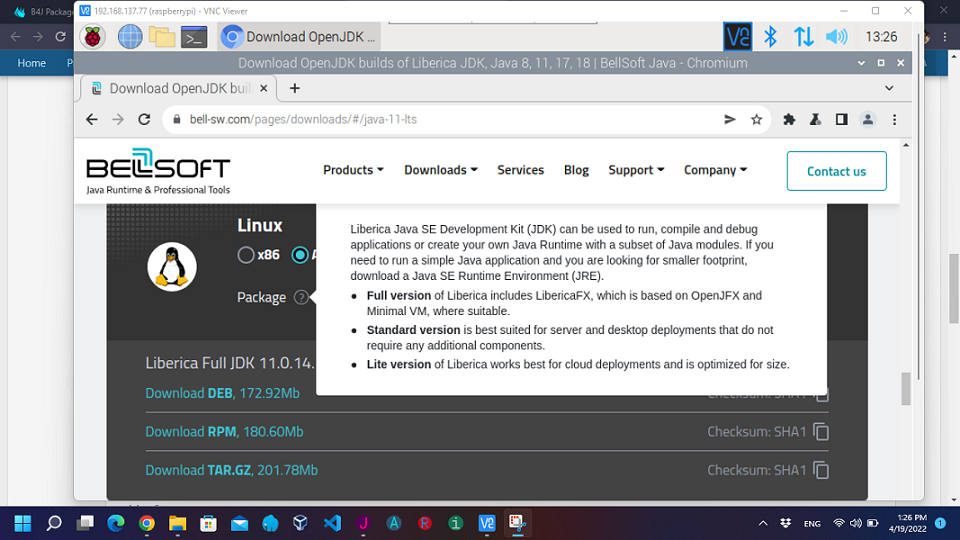
Task: Download the TAR.GZ package
Action: pyautogui.click(x=231, y=470)
